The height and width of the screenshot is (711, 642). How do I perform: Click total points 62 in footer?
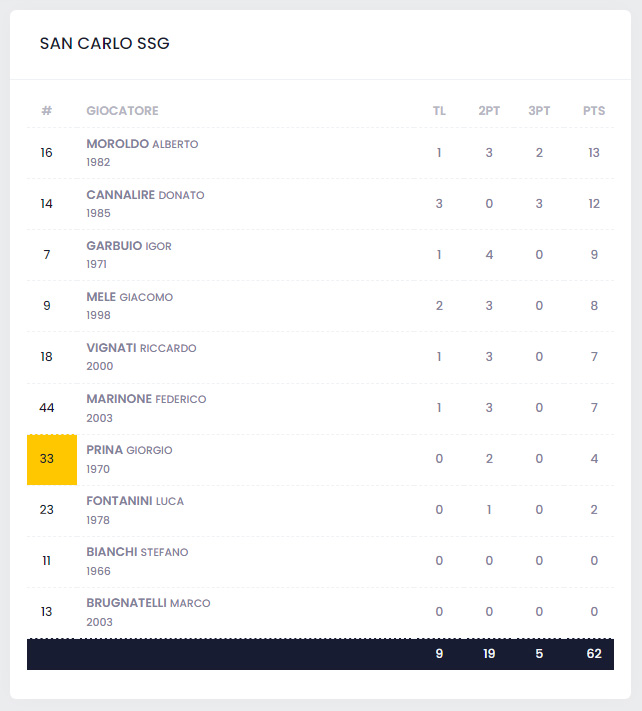pos(594,654)
